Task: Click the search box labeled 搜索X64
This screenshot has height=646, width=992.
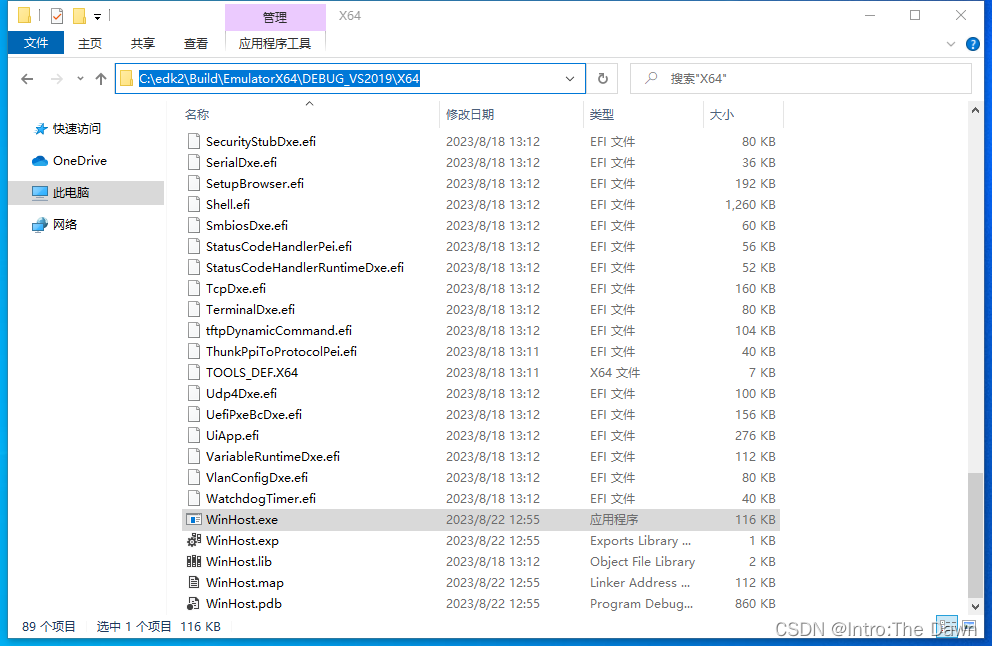Action: pyautogui.click(x=800, y=78)
